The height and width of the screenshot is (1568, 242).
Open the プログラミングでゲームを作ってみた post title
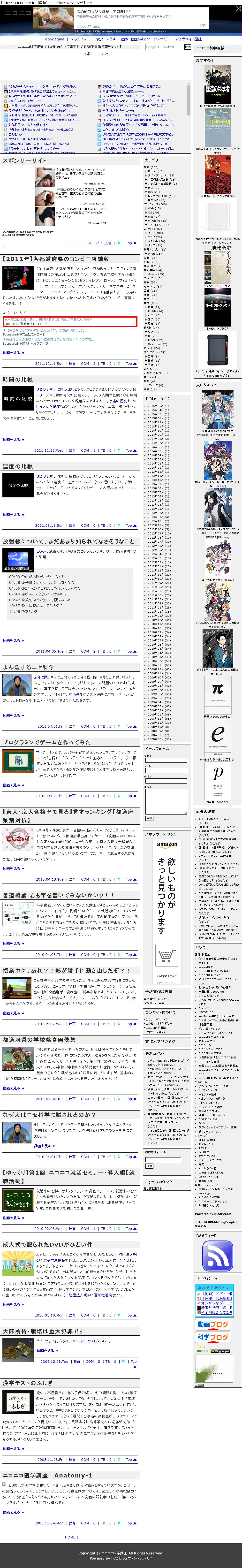(46, 742)
